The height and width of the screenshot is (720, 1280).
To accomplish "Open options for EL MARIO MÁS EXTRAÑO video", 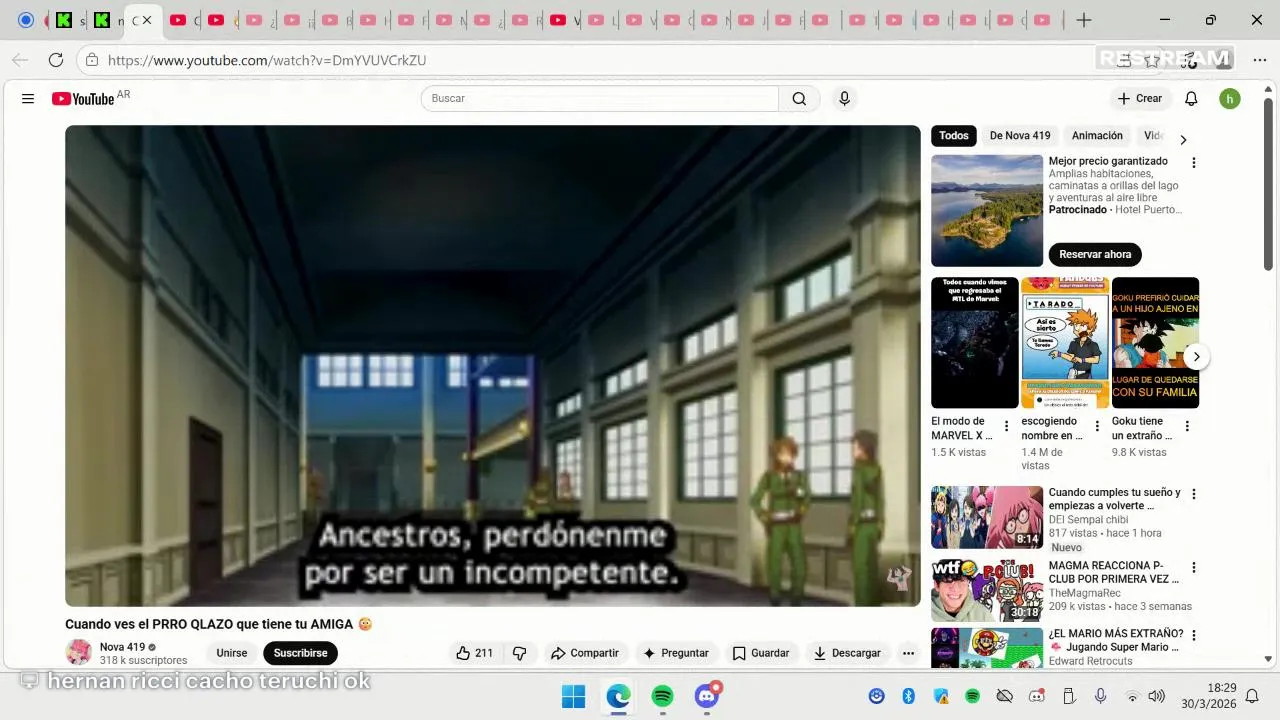I will point(1193,636).
